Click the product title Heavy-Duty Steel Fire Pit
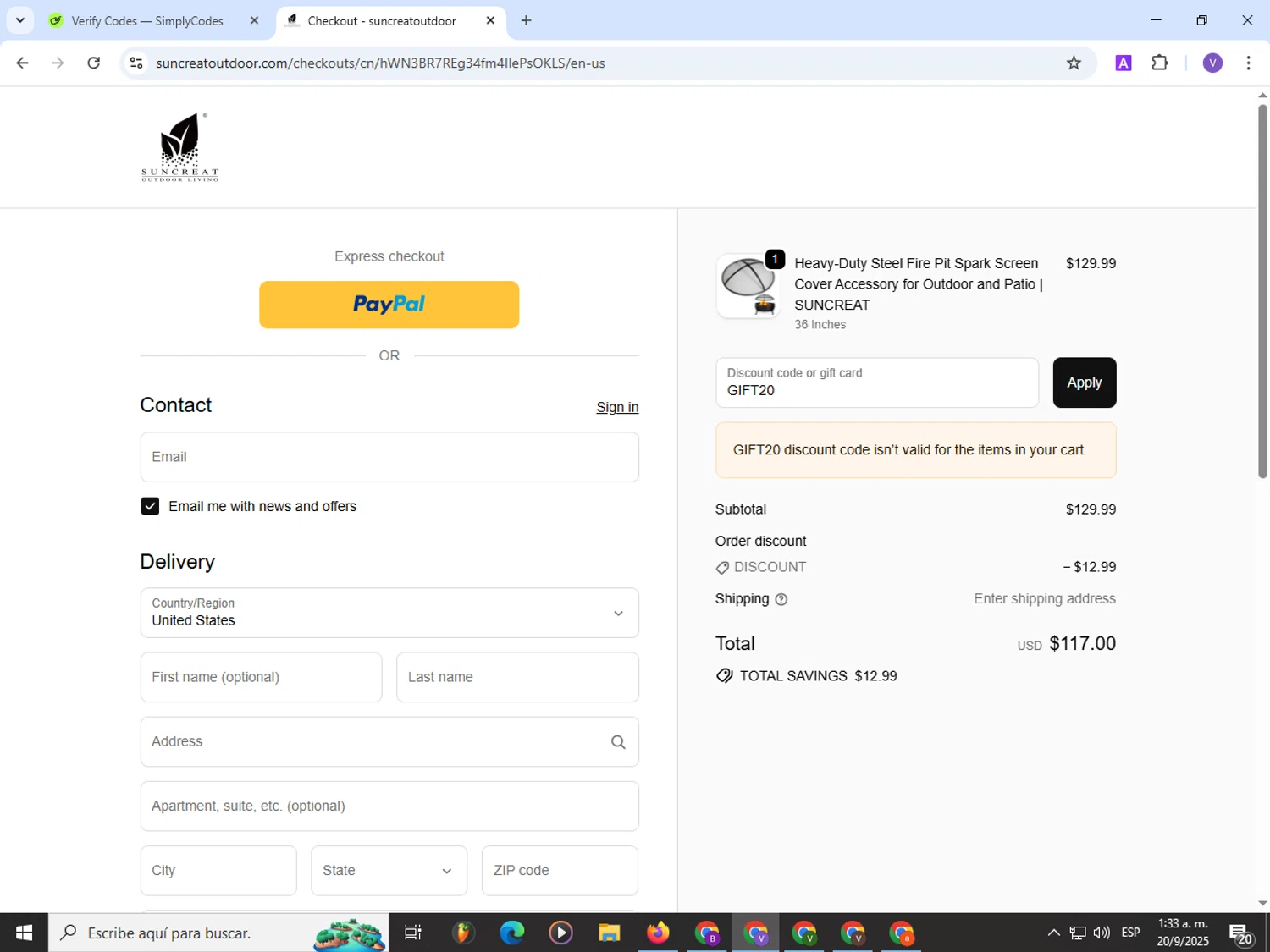 [919, 284]
